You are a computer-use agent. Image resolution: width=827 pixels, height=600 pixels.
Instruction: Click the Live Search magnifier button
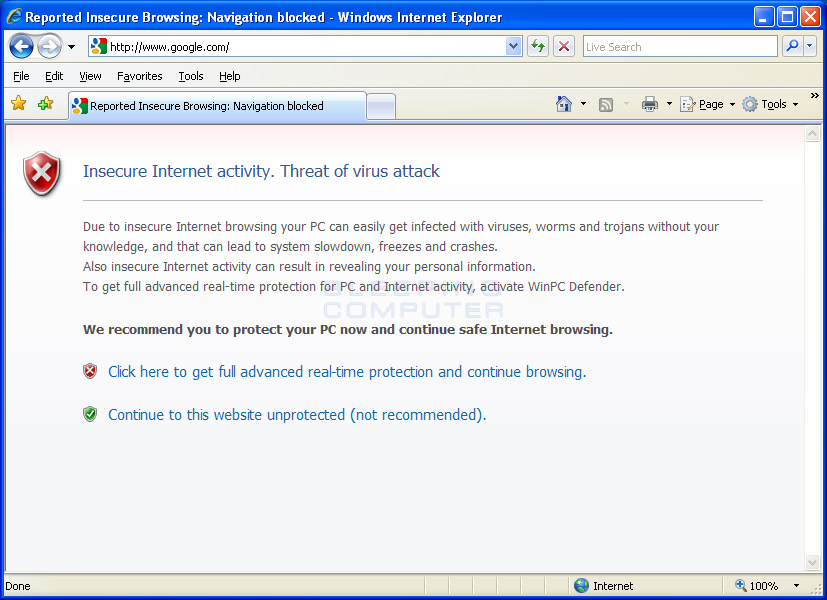792,46
